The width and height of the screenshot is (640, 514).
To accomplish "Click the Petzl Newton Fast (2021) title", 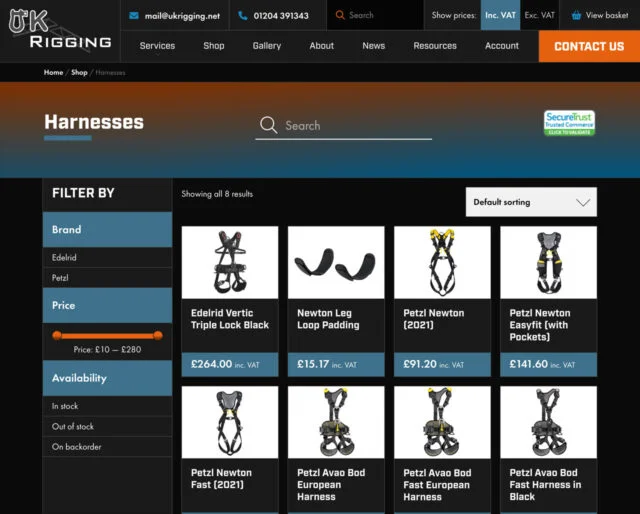I will pos(221,478).
